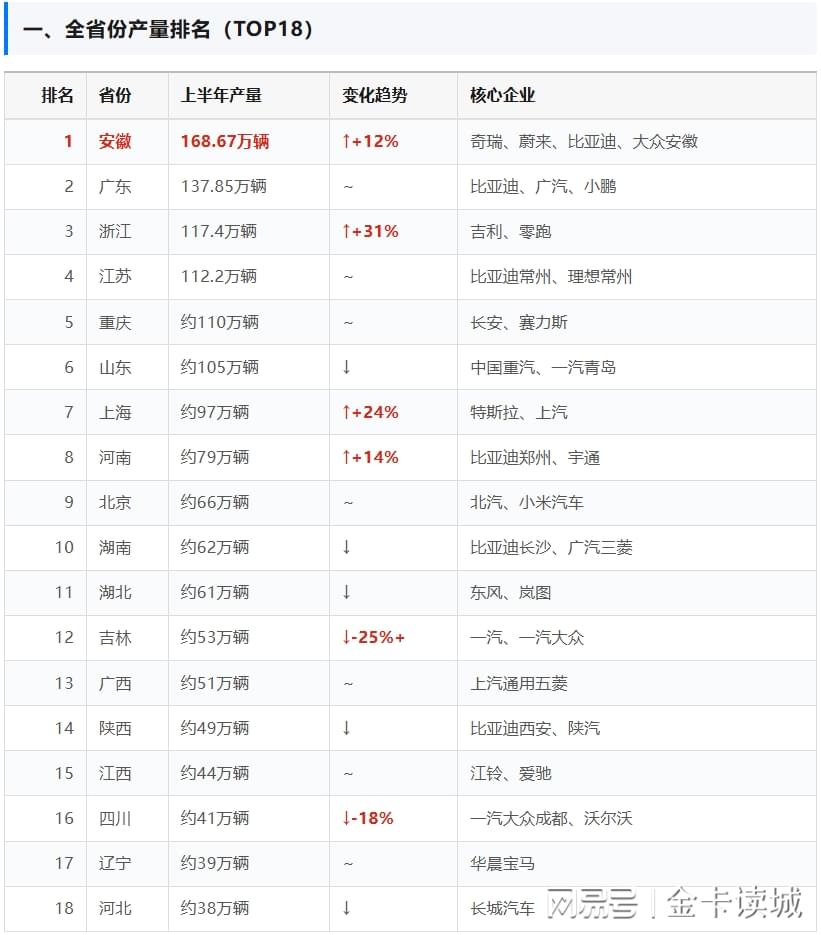Click the 吉利、零跑 cell
Image resolution: width=821 pixels, height=935 pixels.
click(510, 231)
